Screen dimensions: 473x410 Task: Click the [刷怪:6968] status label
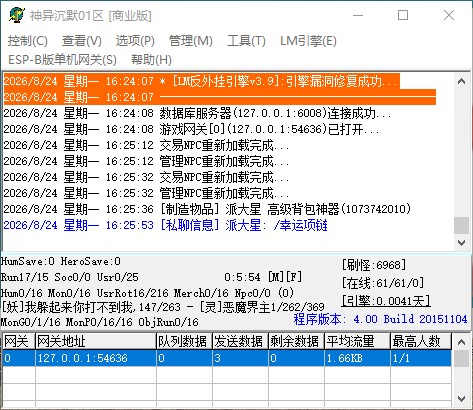(374, 265)
